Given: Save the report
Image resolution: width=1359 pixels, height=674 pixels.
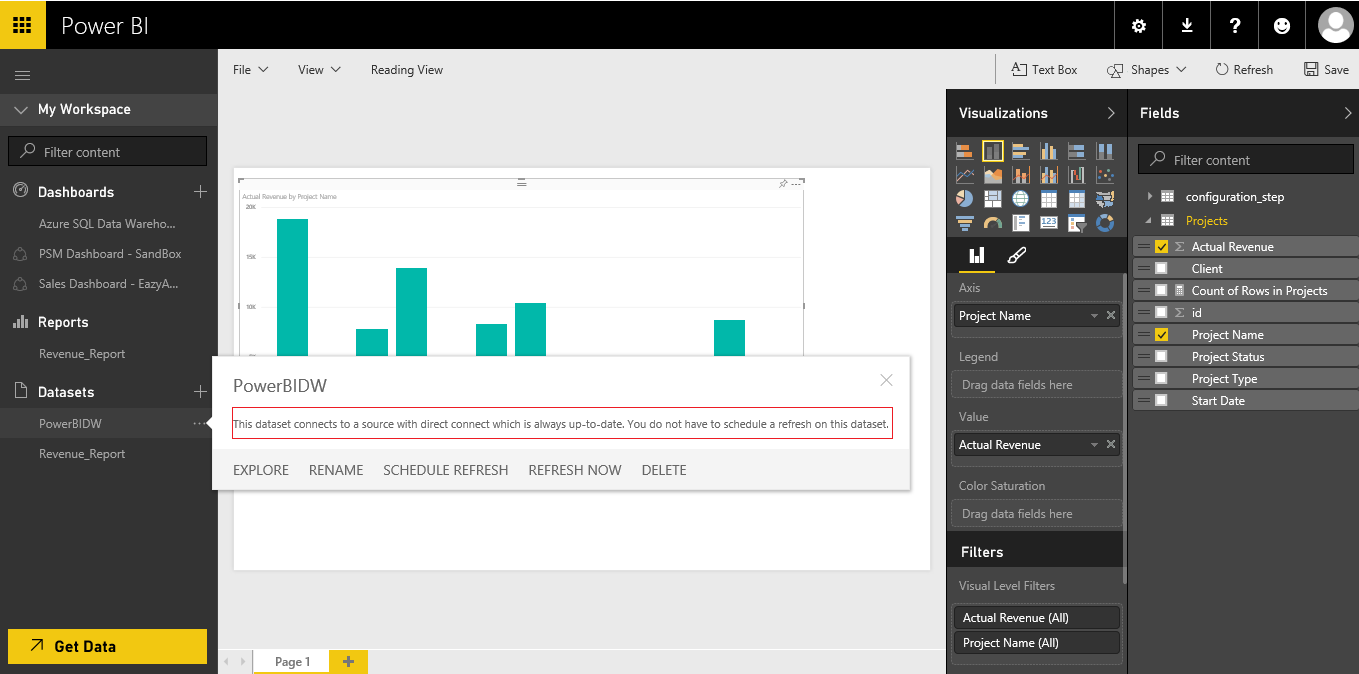Looking at the screenshot, I should pos(1326,70).
